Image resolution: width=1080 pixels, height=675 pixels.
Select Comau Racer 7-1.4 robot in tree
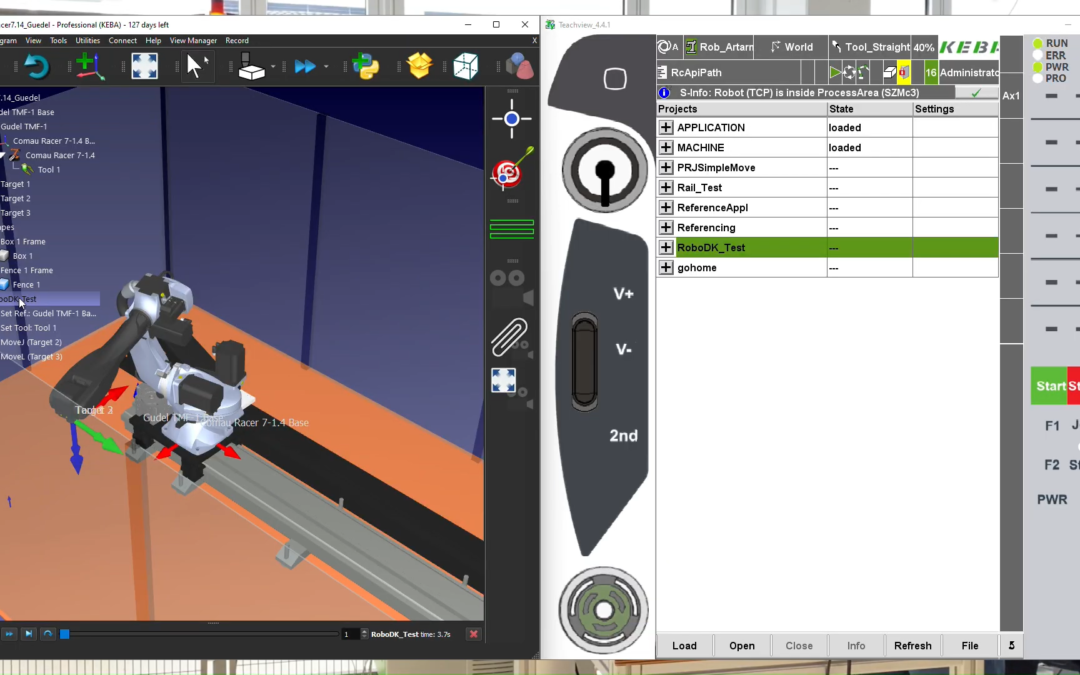point(60,156)
